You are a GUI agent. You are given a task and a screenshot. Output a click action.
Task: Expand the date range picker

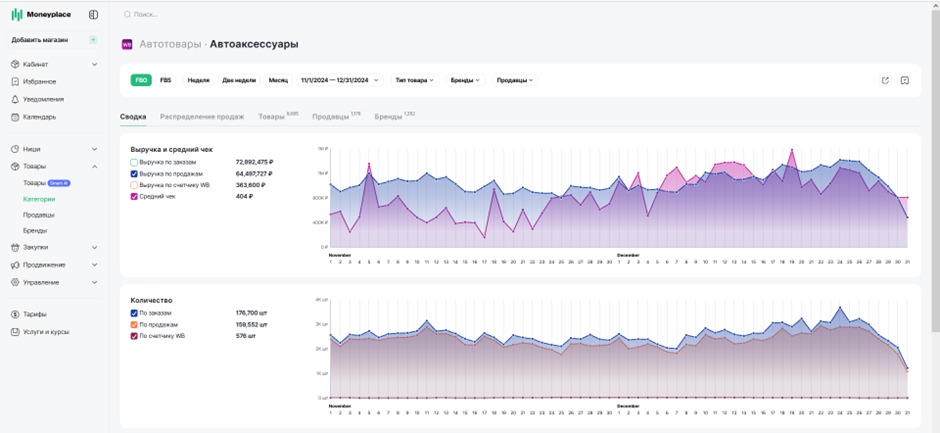[340, 80]
